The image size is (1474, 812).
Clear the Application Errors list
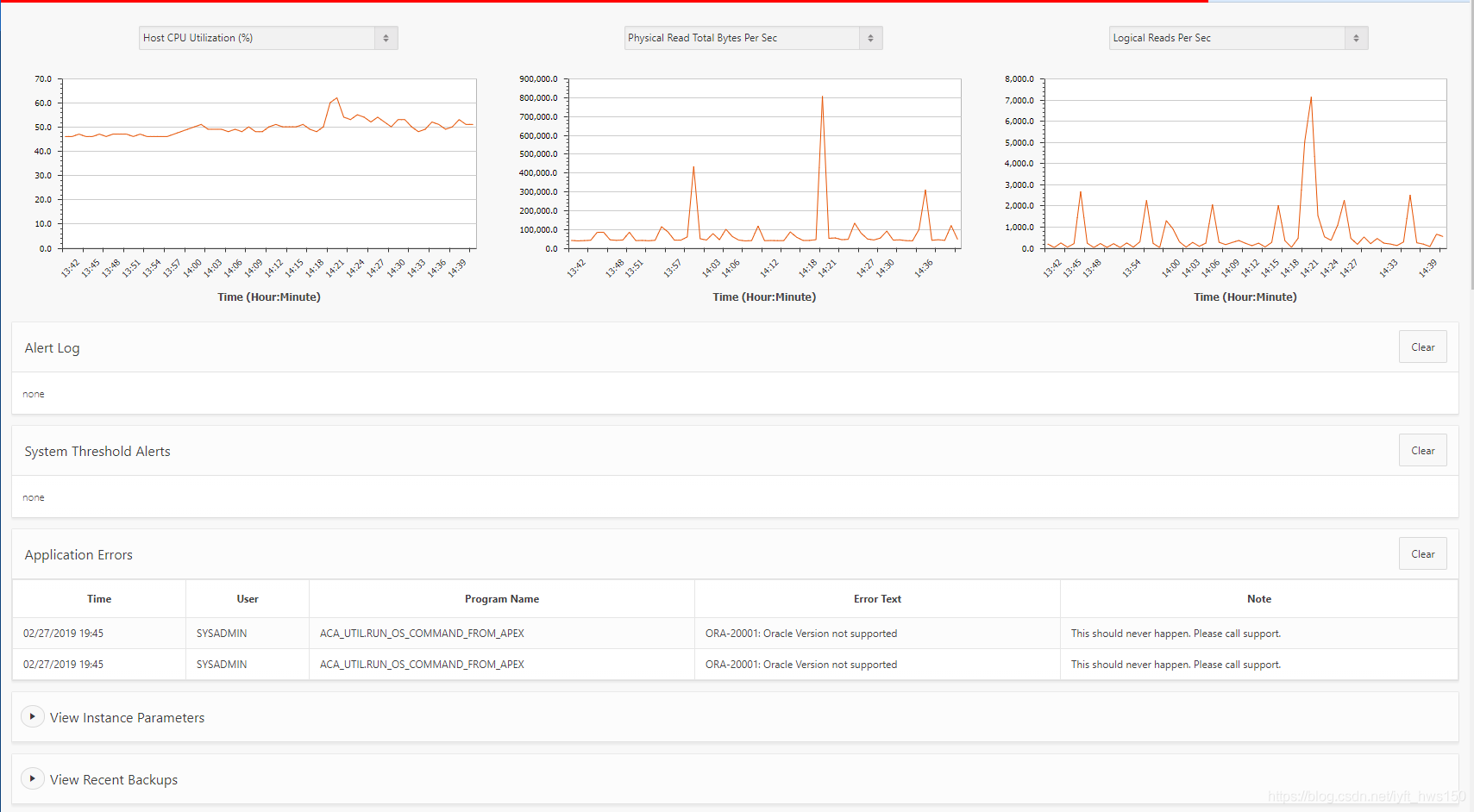tap(1422, 554)
